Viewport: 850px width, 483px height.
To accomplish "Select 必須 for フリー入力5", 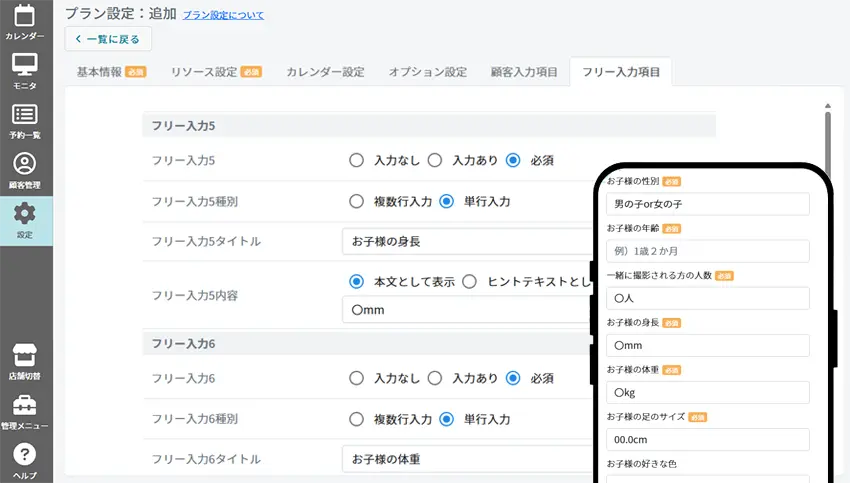I will click(x=513, y=160).
